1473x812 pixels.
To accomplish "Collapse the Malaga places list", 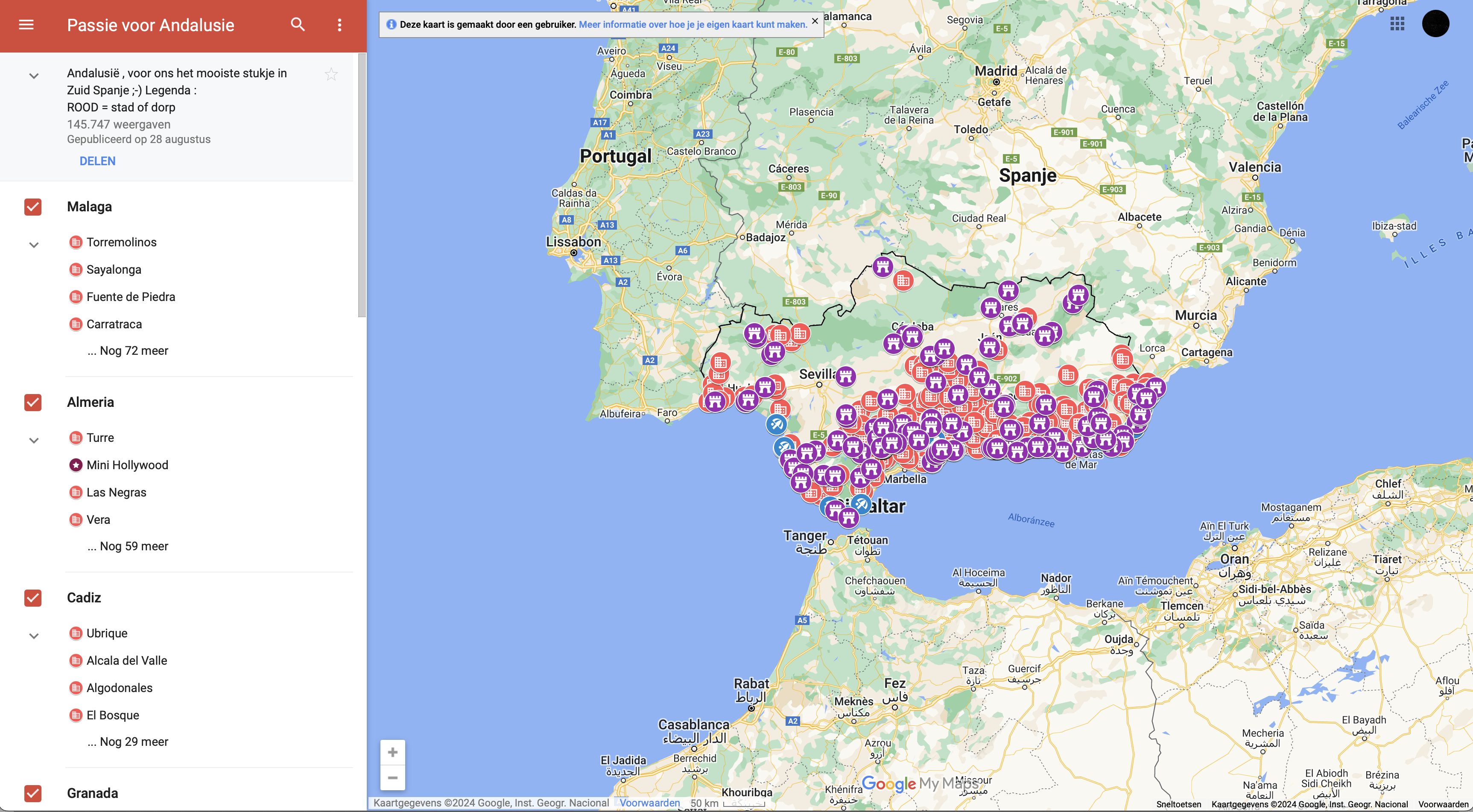I will pyautogui.click(x=34, y=245).
